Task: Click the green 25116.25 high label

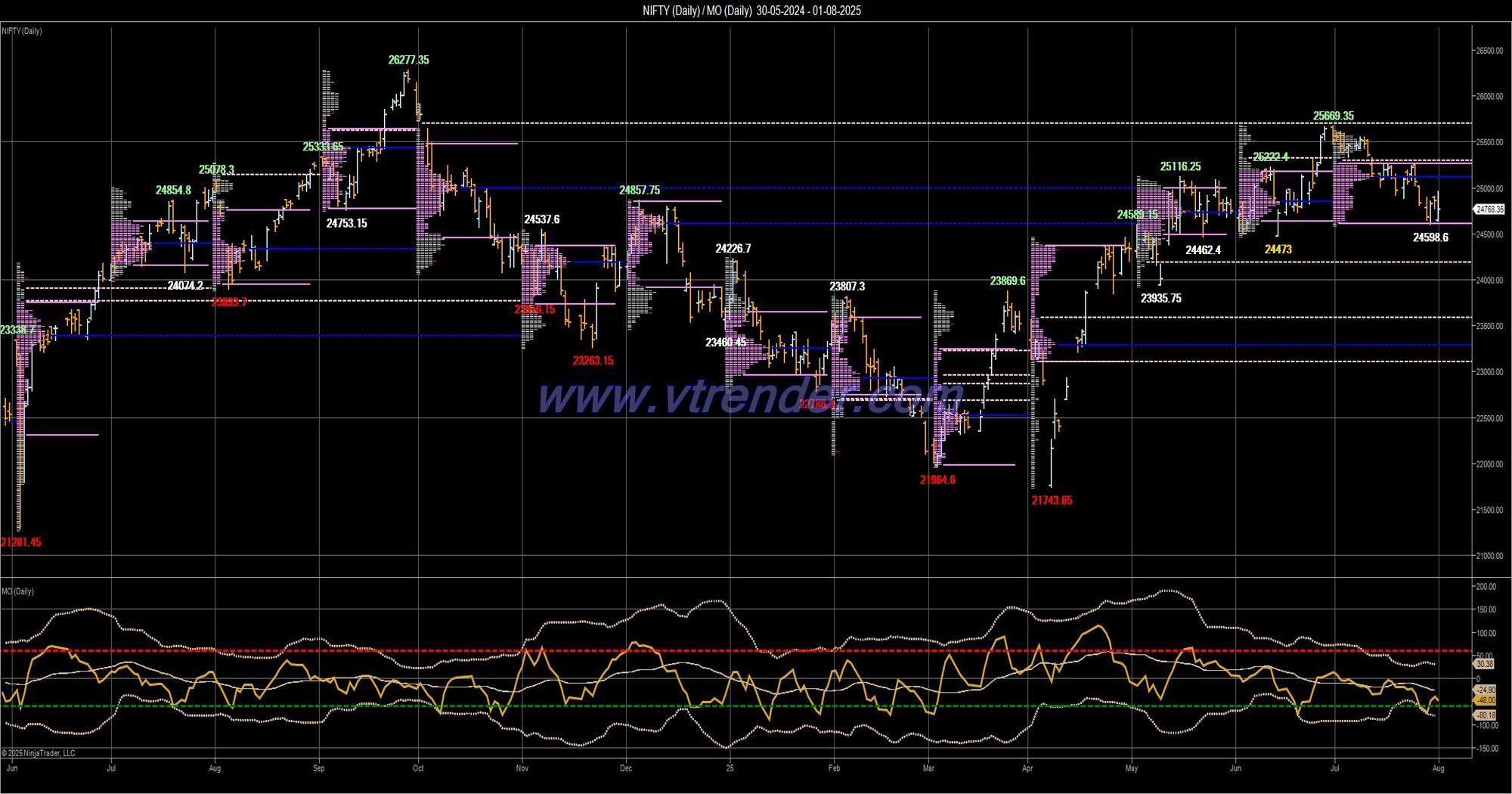Action: pyautogui.click(x=1180, y=166)
